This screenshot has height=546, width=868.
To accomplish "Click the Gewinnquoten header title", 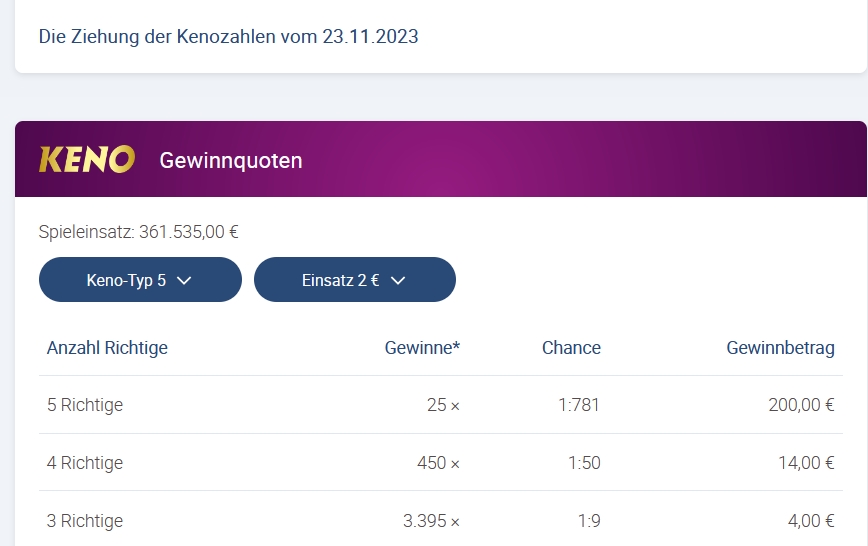I will pos(231,161).
